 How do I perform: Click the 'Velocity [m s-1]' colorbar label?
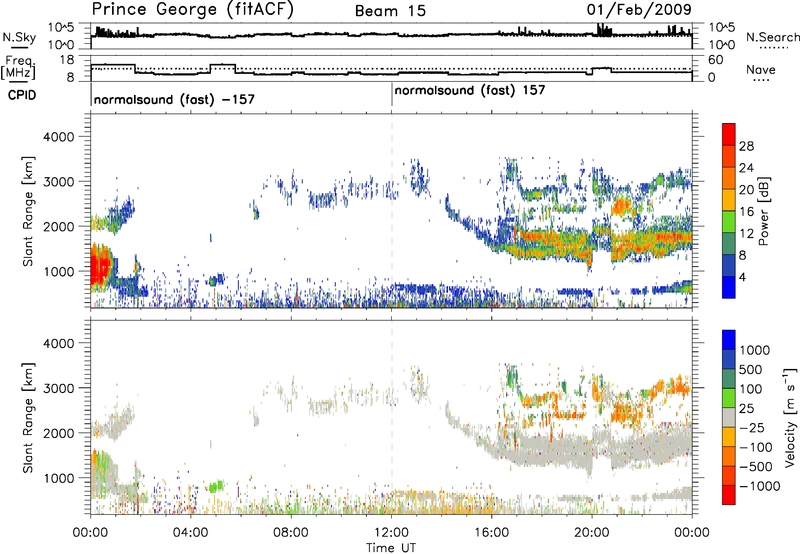790,417
